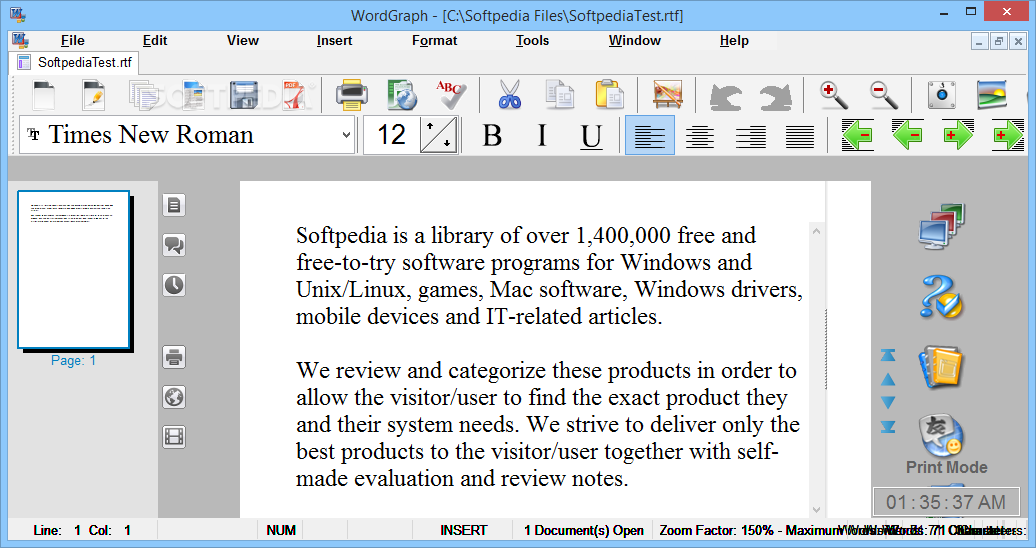Select the Page 1 thumbnail
Viewport: 1036px width, 548px height.
74,270
